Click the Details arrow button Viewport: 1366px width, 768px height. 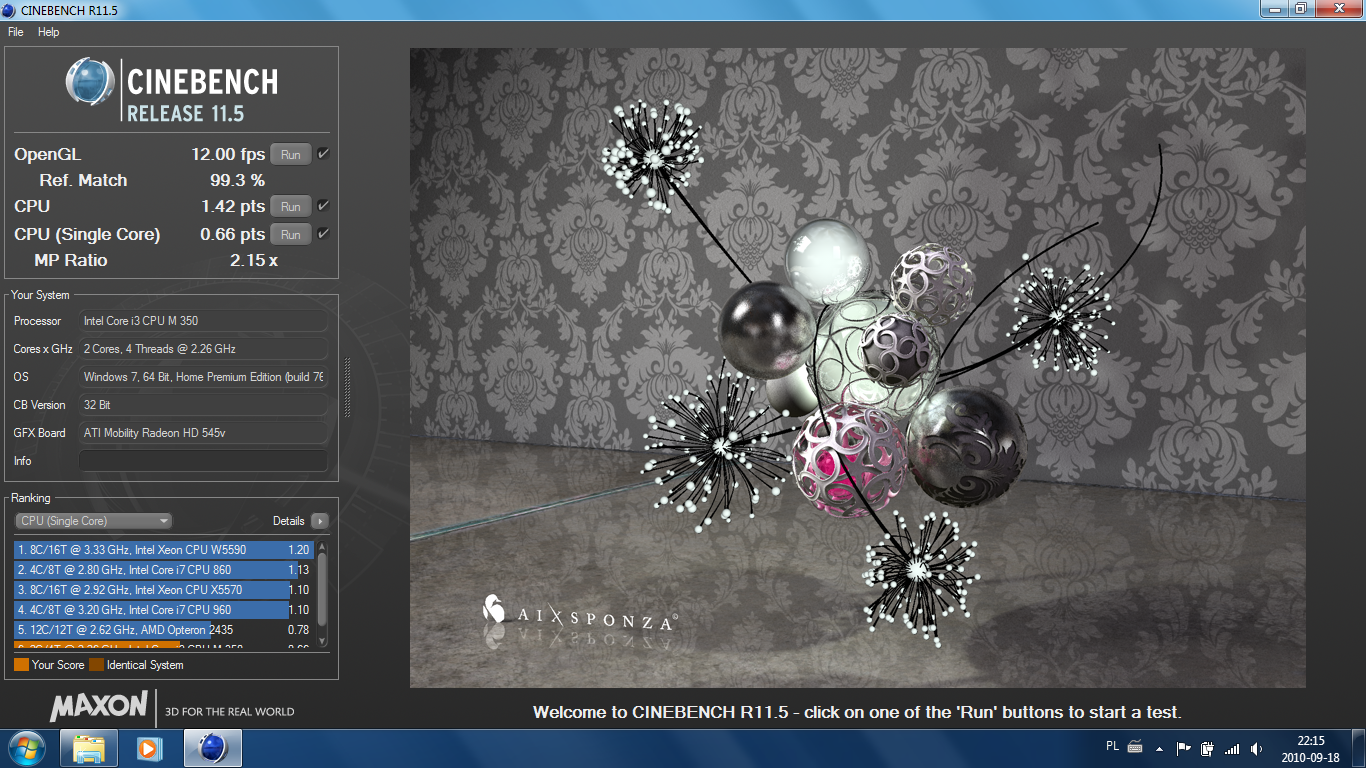[x=319, y=521]
